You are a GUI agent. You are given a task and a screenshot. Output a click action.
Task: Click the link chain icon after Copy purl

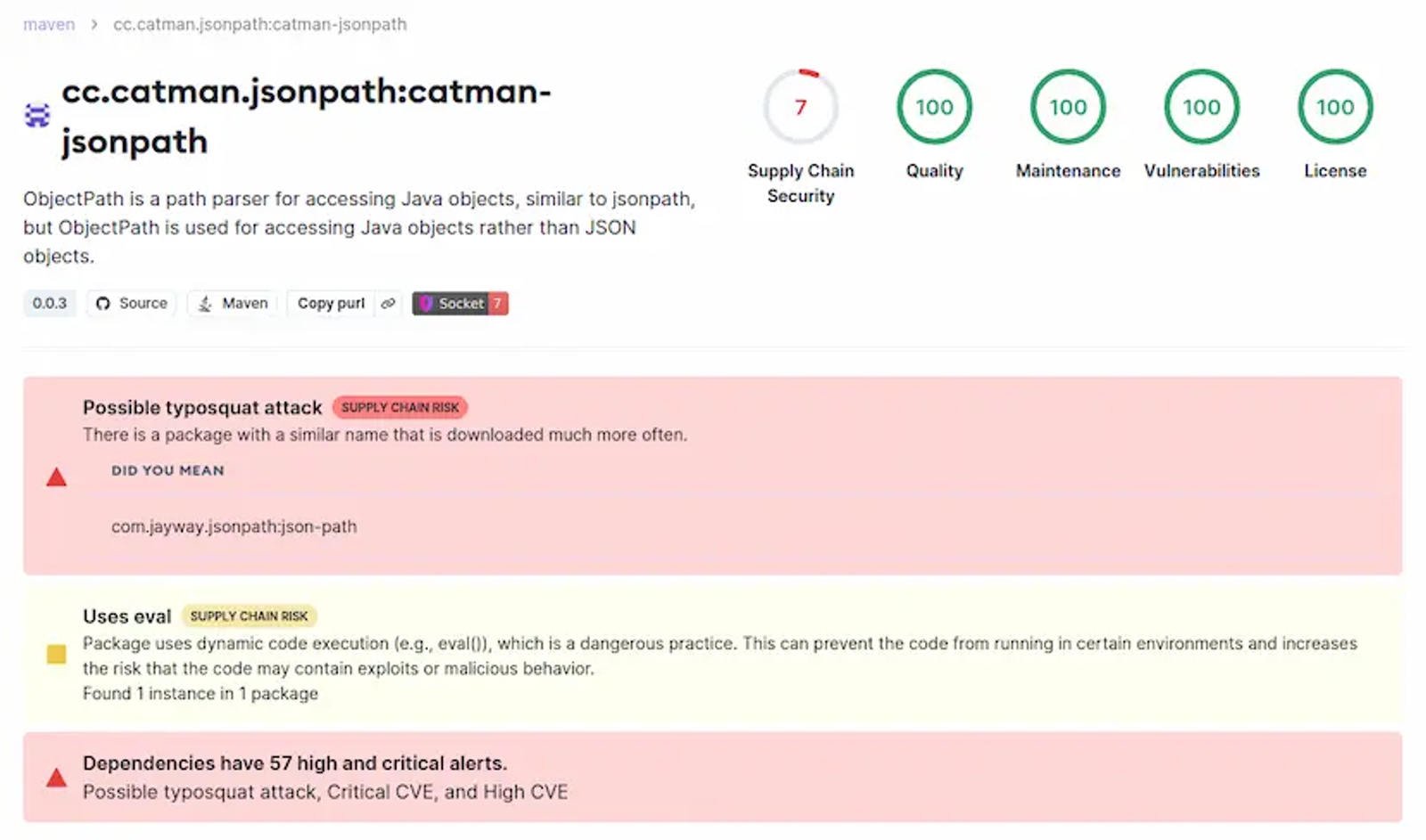coord(388,304)
